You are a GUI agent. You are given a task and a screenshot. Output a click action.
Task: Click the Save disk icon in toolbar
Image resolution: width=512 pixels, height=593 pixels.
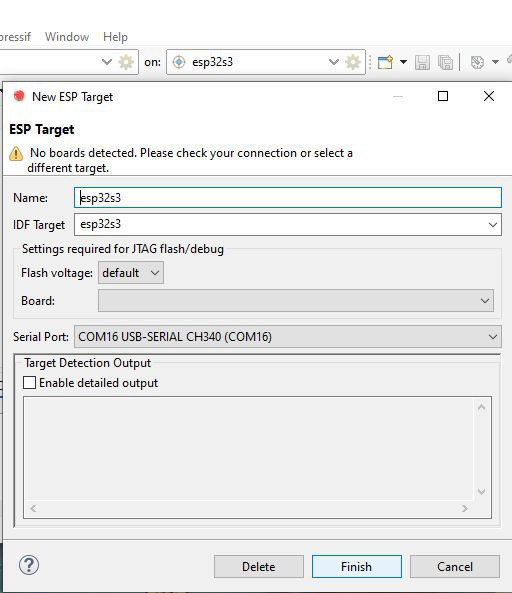click(422, 62)
